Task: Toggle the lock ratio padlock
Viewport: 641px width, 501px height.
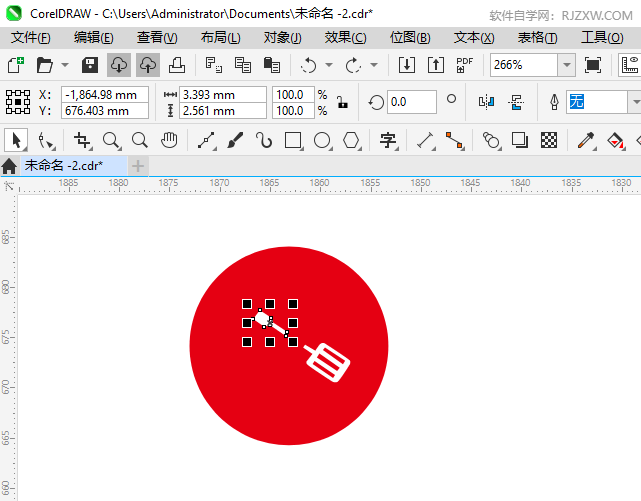Action: pyautogui.click(x=343, y=102)
